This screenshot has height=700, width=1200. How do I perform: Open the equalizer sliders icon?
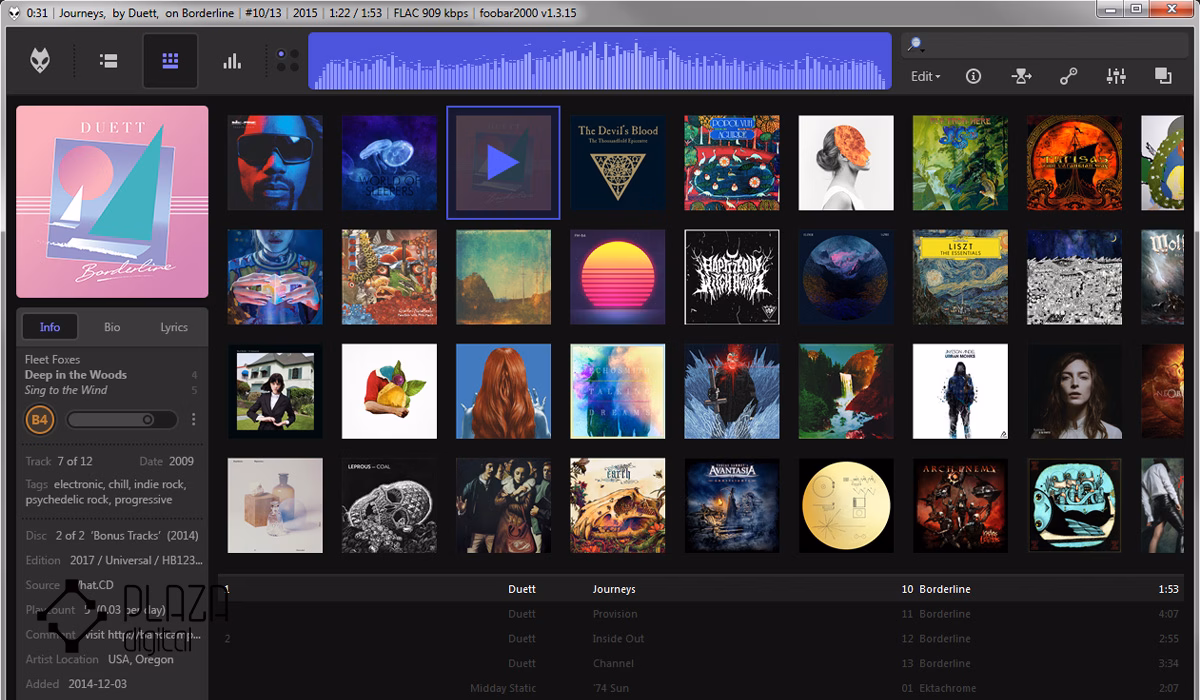pyautogui.click(x=1116, y=76)
